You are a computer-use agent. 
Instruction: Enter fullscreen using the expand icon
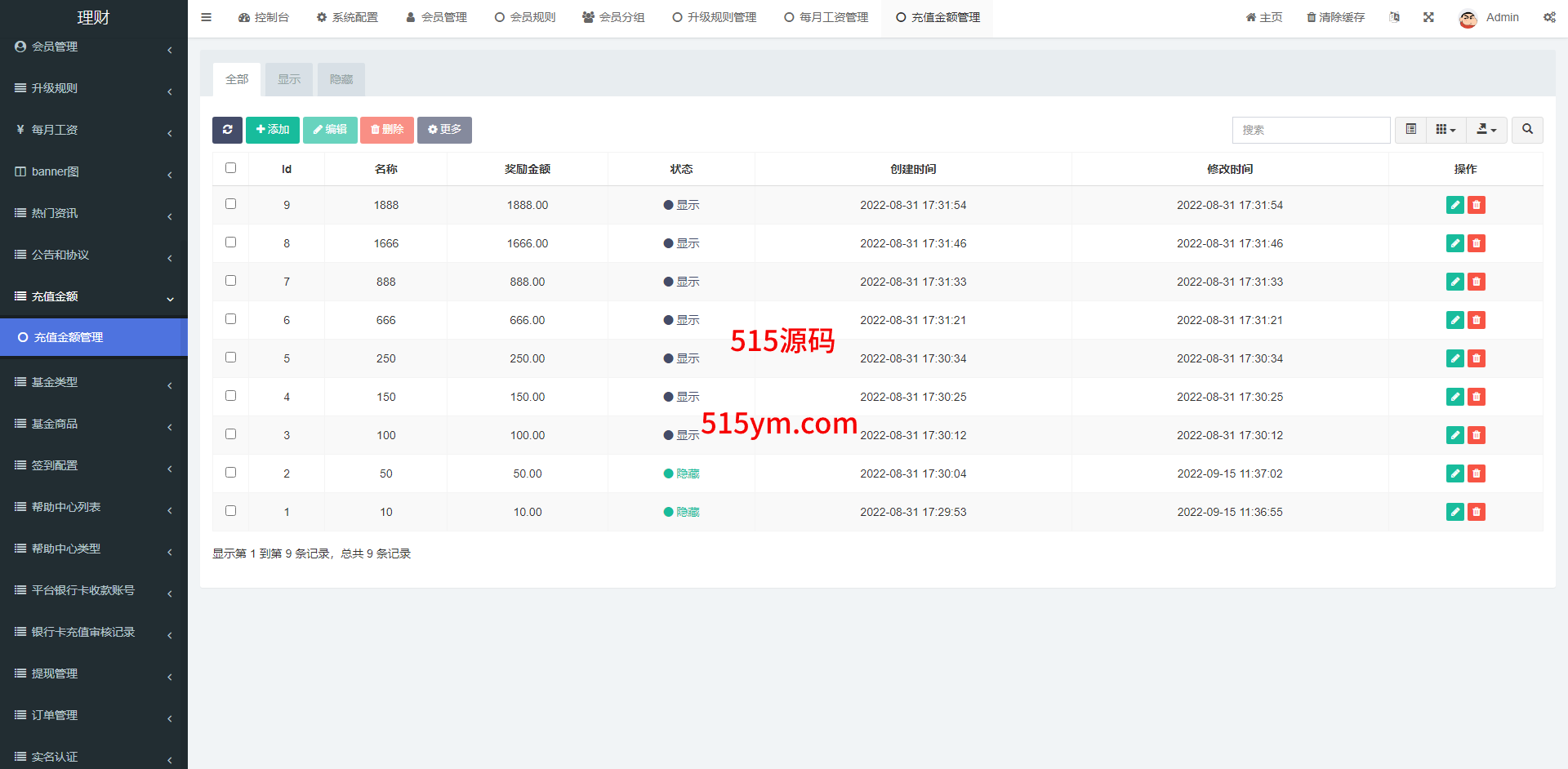click(x=1428, y=17)
